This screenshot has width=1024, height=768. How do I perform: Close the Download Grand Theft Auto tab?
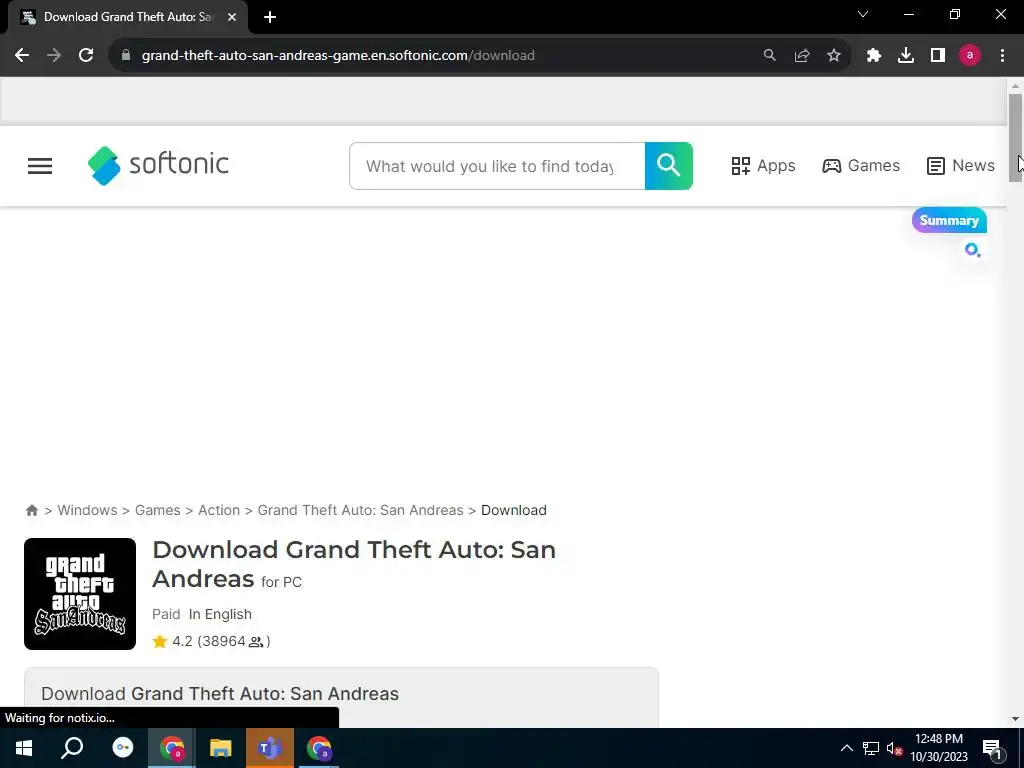click(x=232, y=17)
